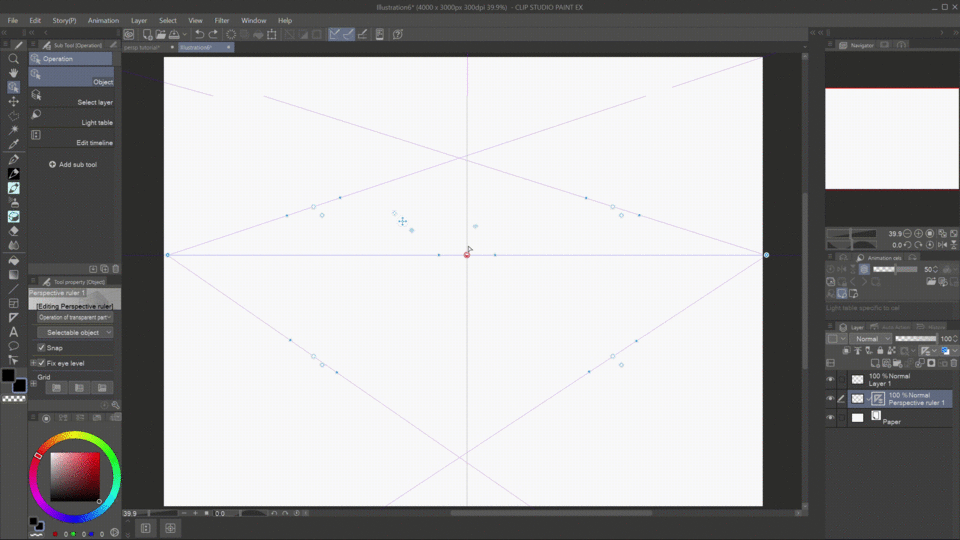Click the New raster layer icon
The image size is (960, 540).
click(x=875, y=363)
